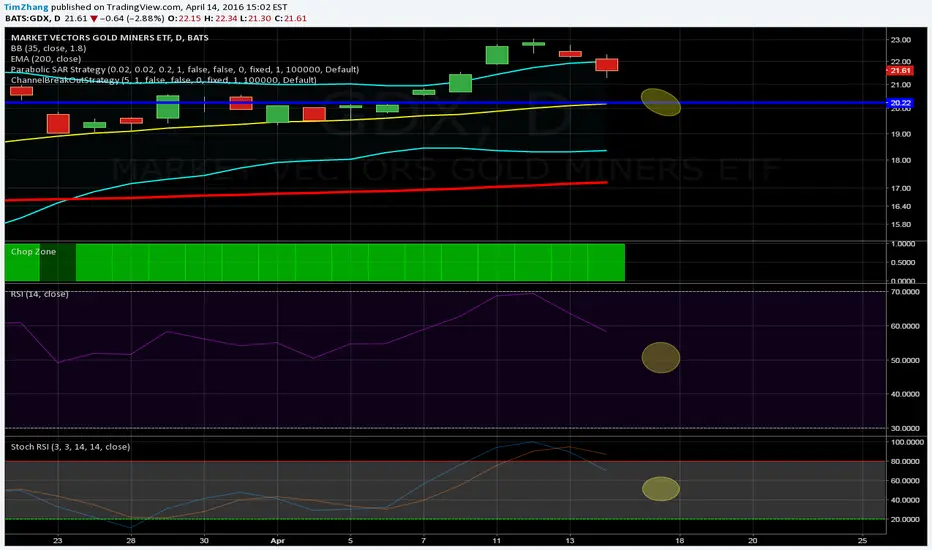Click the 11 date label on the time axis

pos(496,540)
